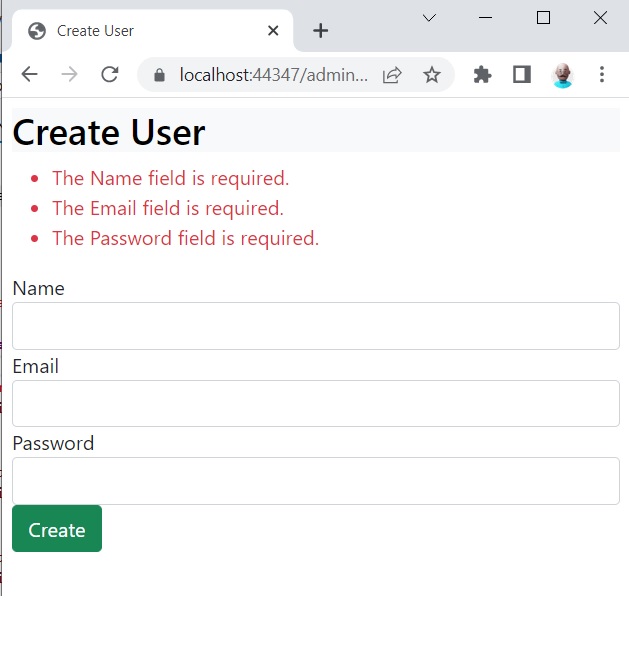
Task: Open the Extensions puzzle icon
Action: coord(482,75)
